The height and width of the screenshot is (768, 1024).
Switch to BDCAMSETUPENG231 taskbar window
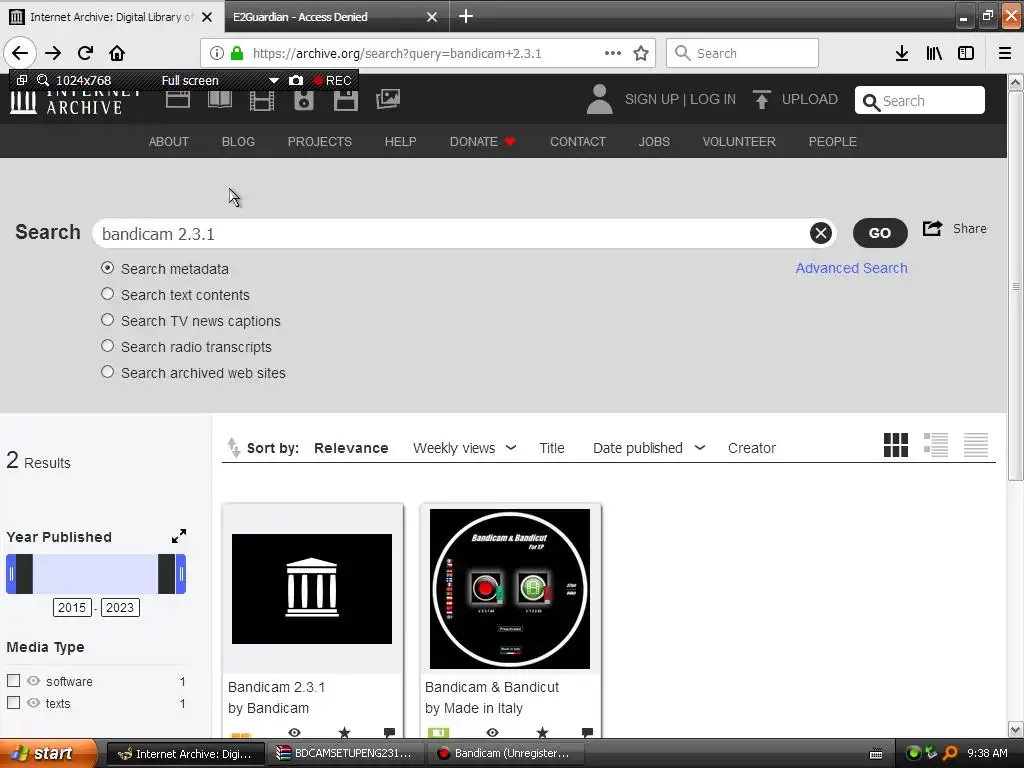coord(345,753)
